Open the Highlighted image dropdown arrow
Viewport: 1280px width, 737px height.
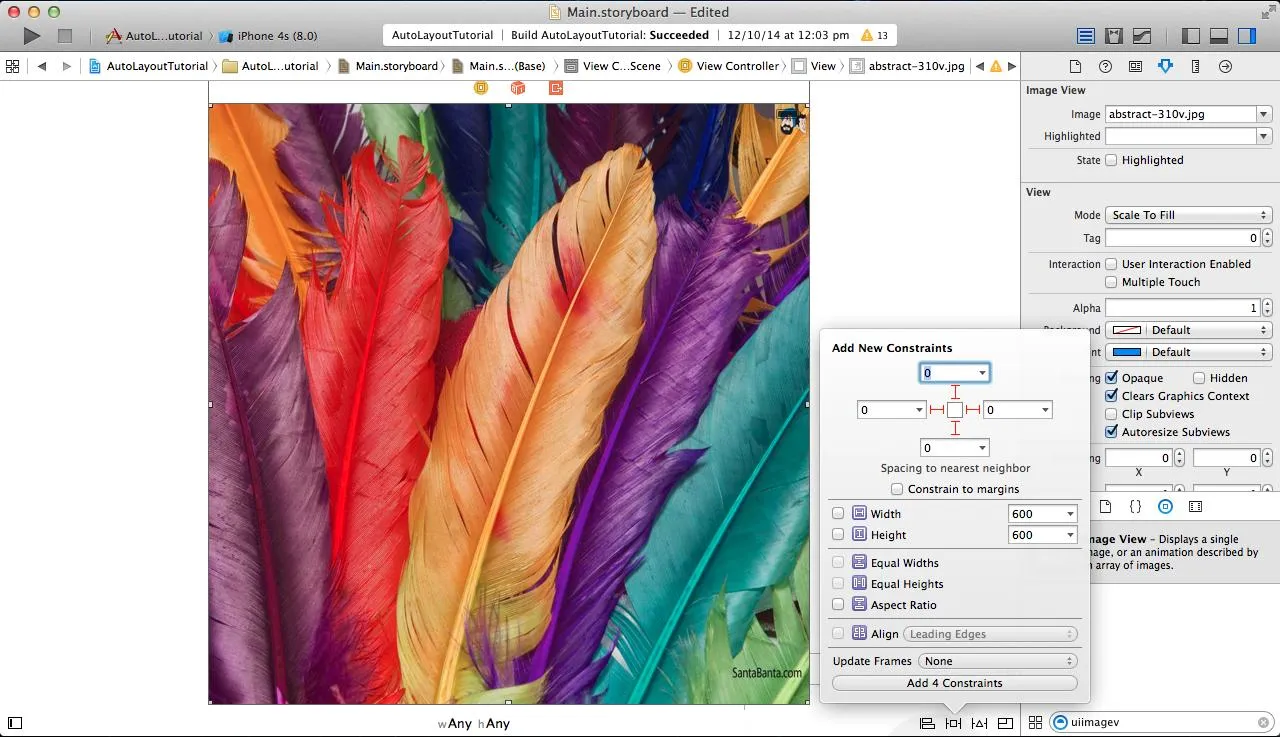pos(1264,136)
